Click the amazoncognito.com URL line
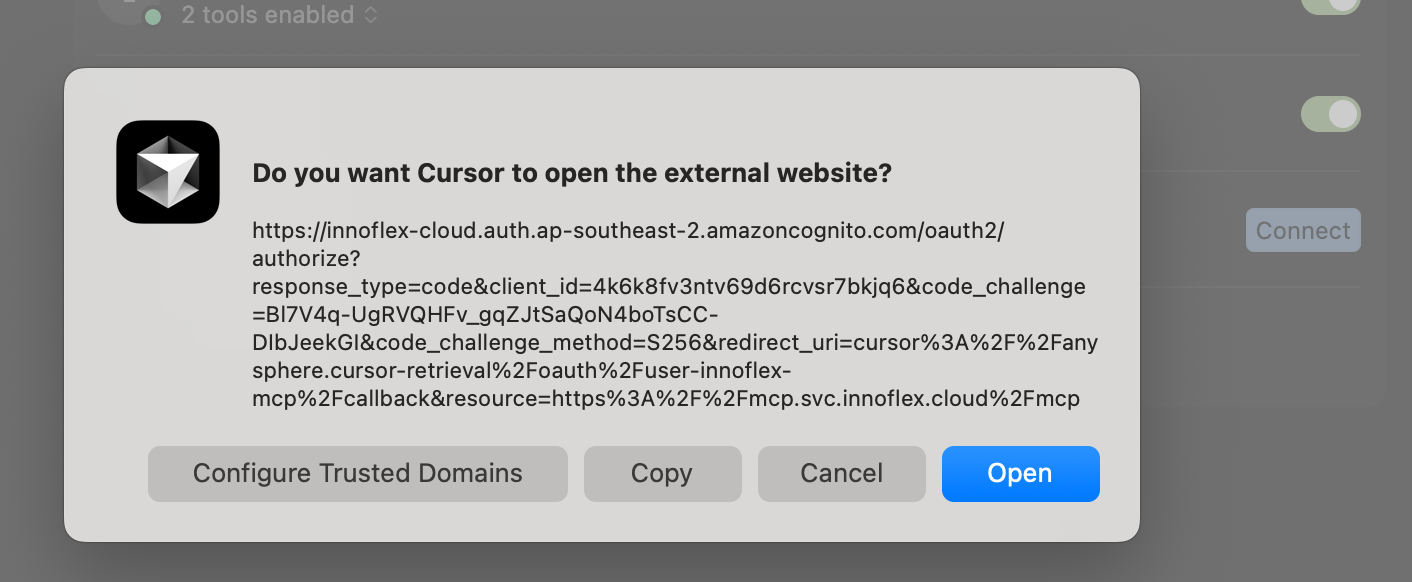The width and height of the screenshot is (1412, 582). point(628,231)
